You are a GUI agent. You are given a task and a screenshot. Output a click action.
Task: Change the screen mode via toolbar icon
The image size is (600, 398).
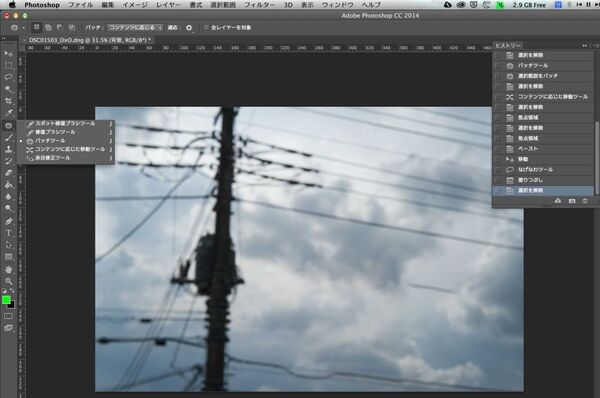8,328
